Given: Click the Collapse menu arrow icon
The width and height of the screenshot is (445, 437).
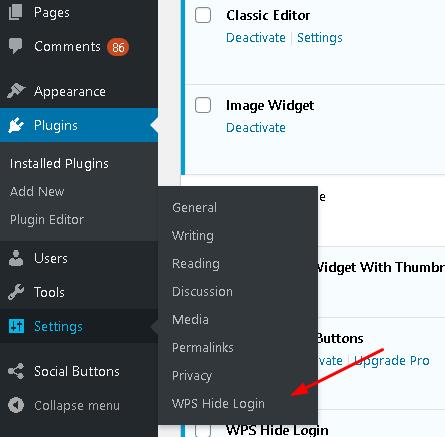Looking at the screenshot, I should [16, 405].
